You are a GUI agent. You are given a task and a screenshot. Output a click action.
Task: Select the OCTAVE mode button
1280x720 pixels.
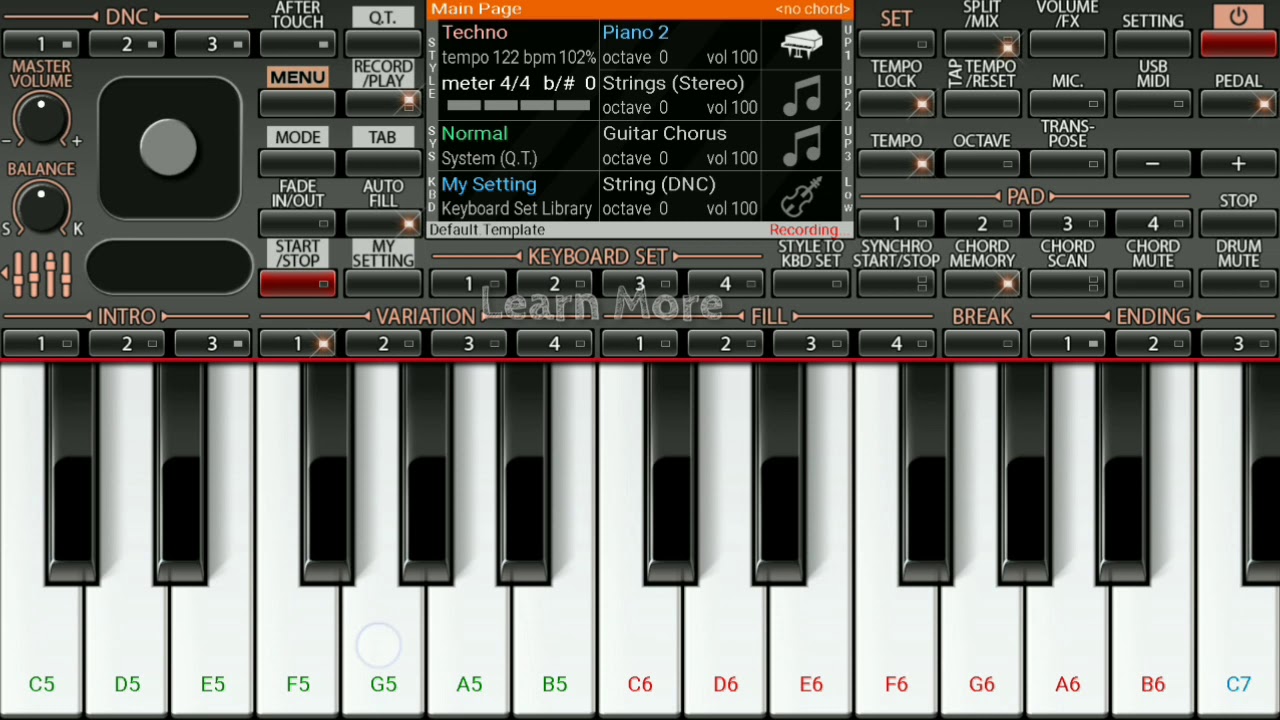pos(982,162)
